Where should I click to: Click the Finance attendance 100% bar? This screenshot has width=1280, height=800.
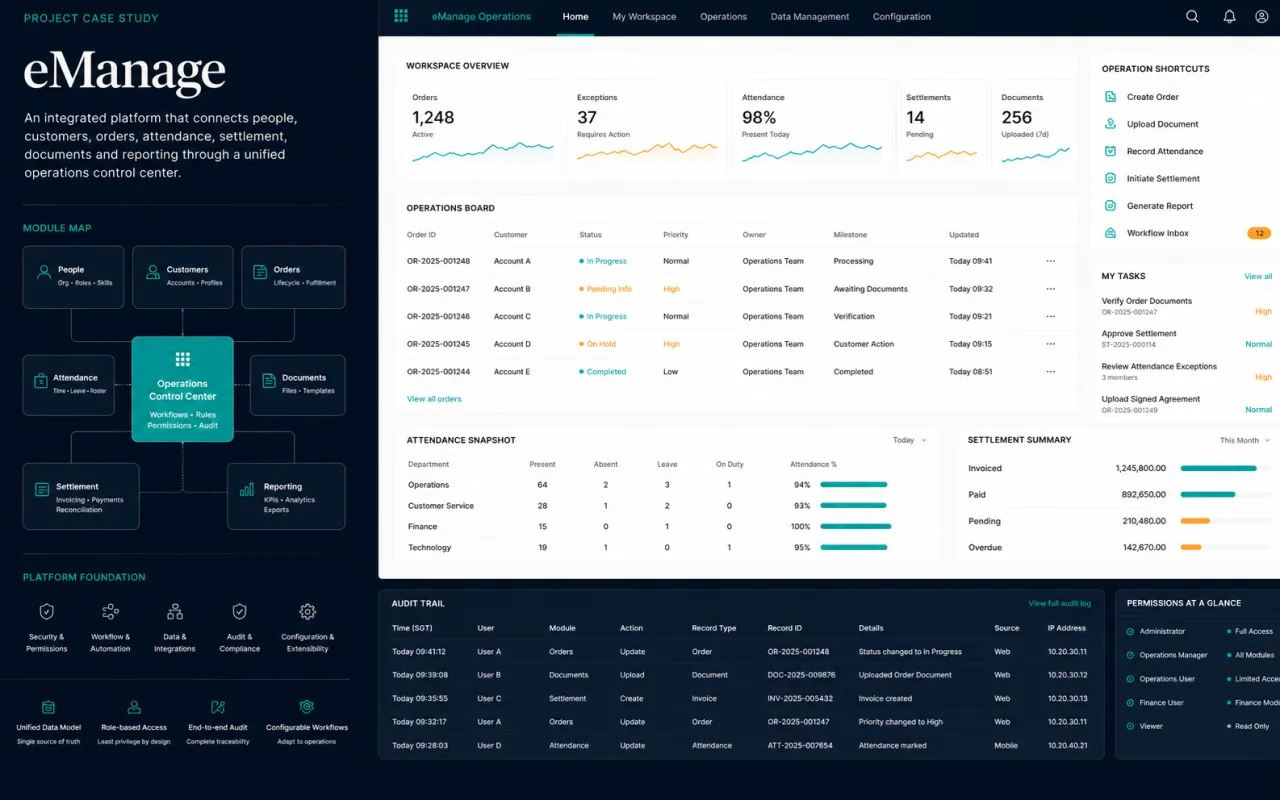(x=855, y=526)
